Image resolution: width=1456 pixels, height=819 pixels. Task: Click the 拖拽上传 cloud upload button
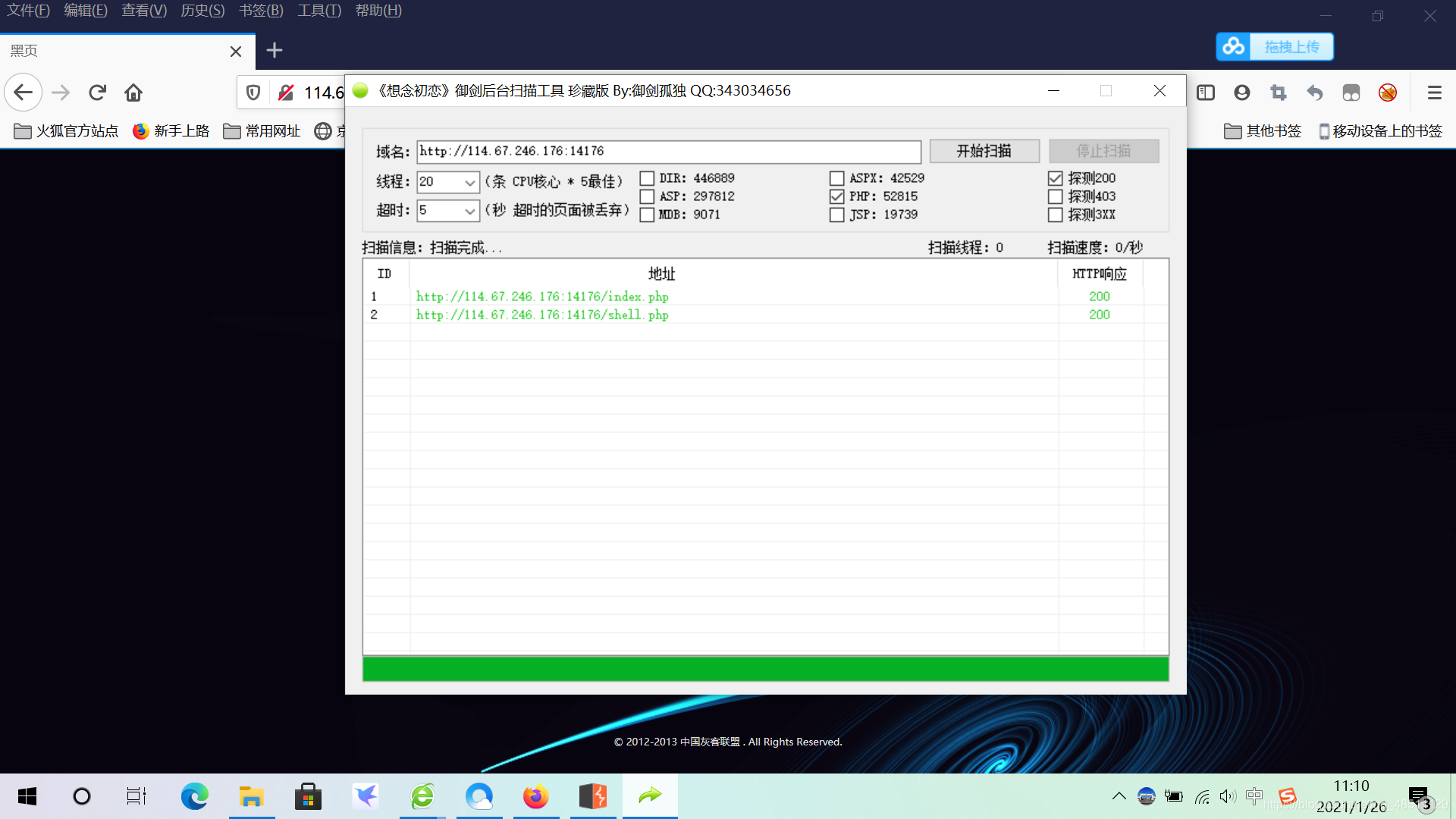[x=1275, y=47]
